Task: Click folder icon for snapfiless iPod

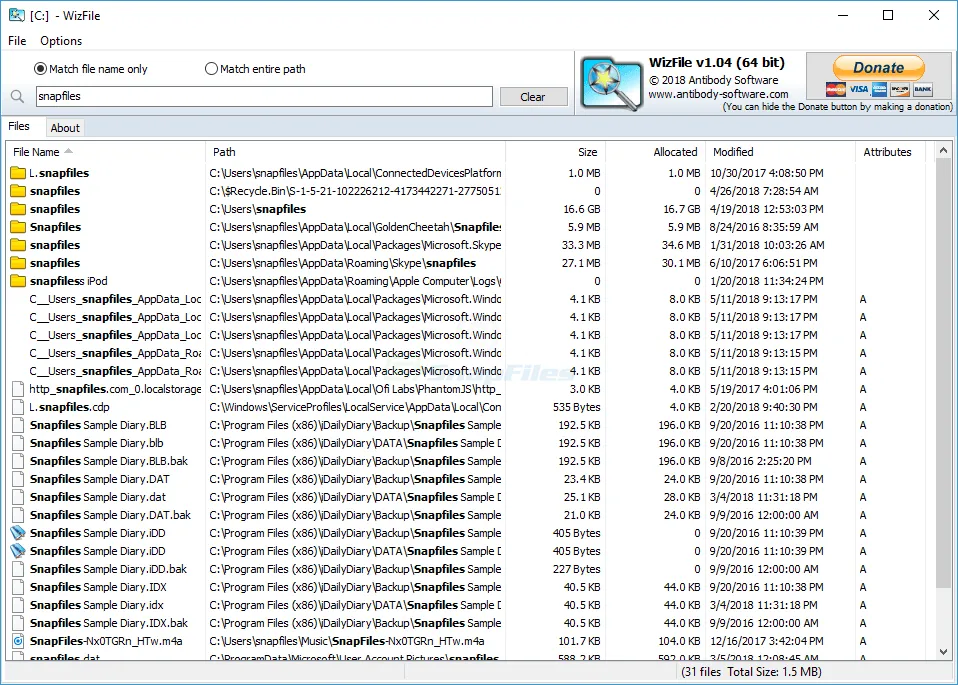Action: pyautogui.click(x=18, y=281)
